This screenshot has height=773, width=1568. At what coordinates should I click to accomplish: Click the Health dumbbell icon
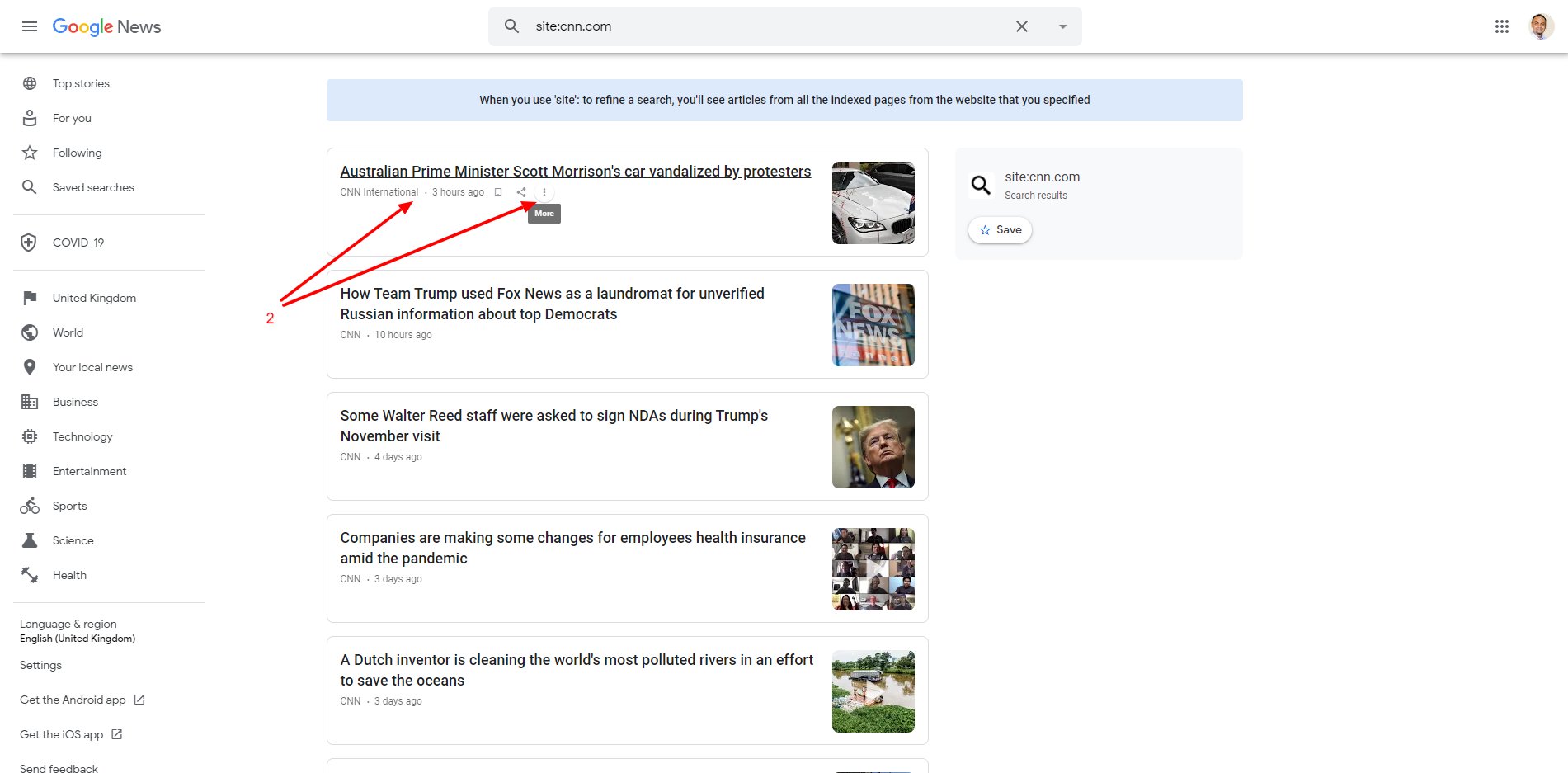(30, 575)
